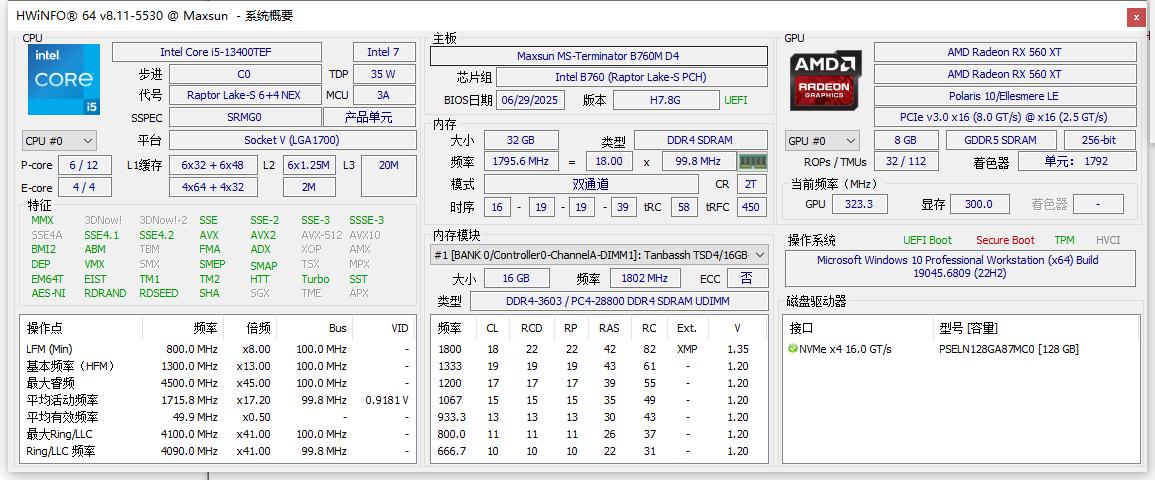Click the 1795.6 MHz memory frequency value

click(x=521, y=161)
